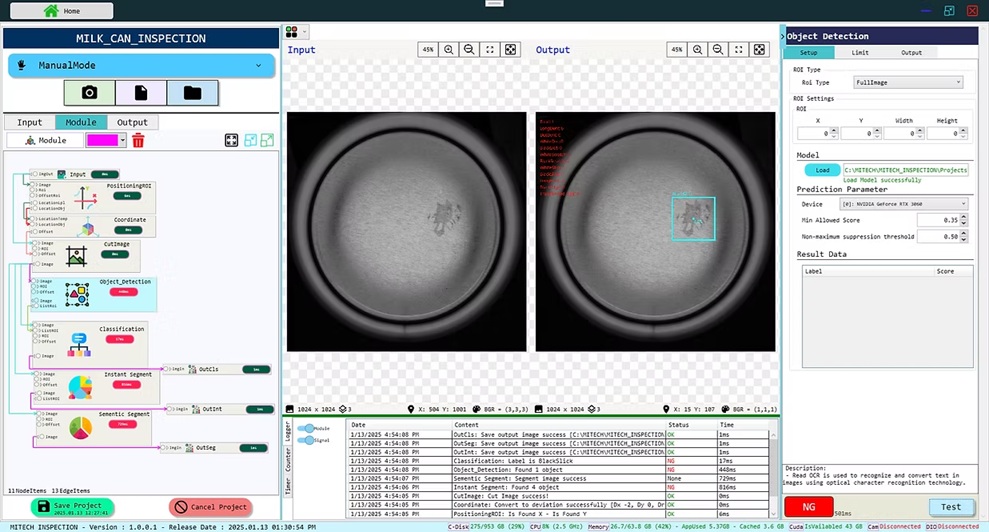Click the Load model button
989x532 pixels.
click(822, 170)
